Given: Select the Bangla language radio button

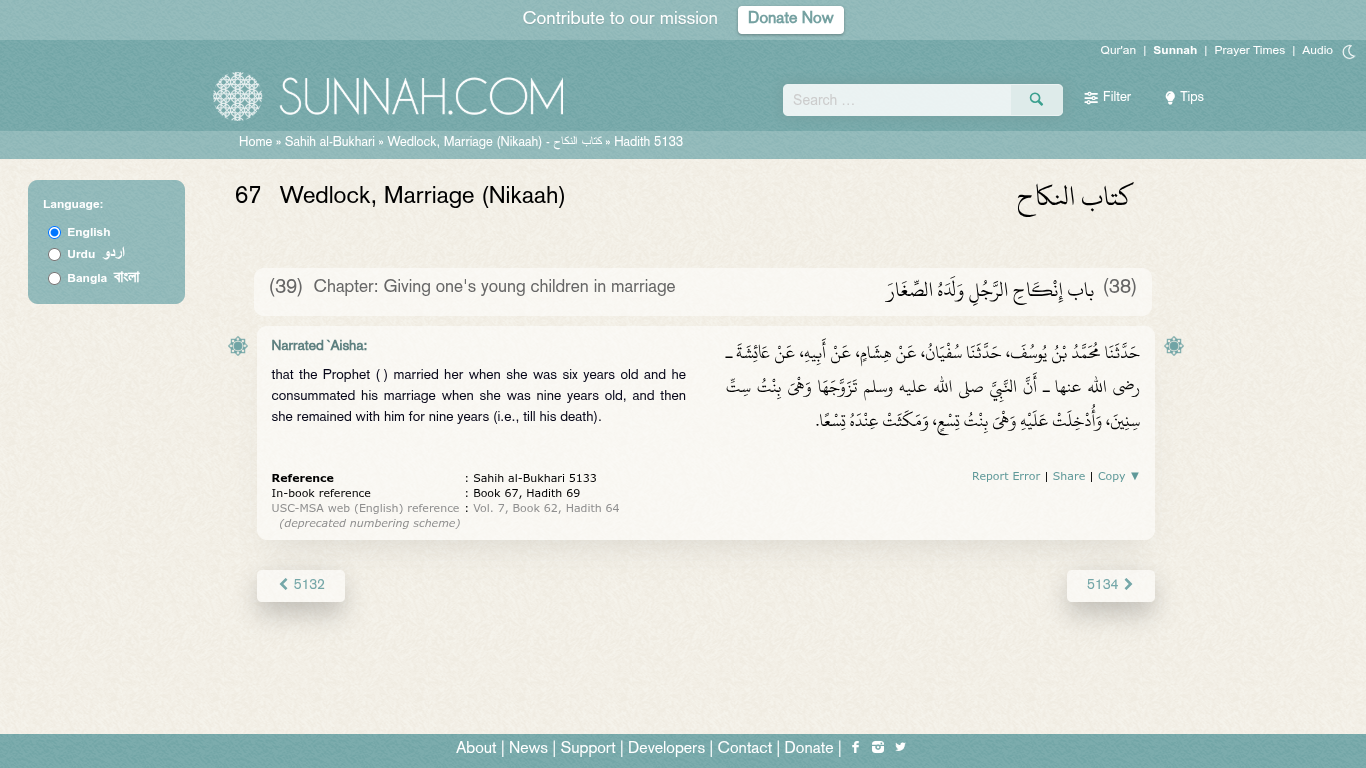Looking at the screenshot, I should [x=55, y=279].
